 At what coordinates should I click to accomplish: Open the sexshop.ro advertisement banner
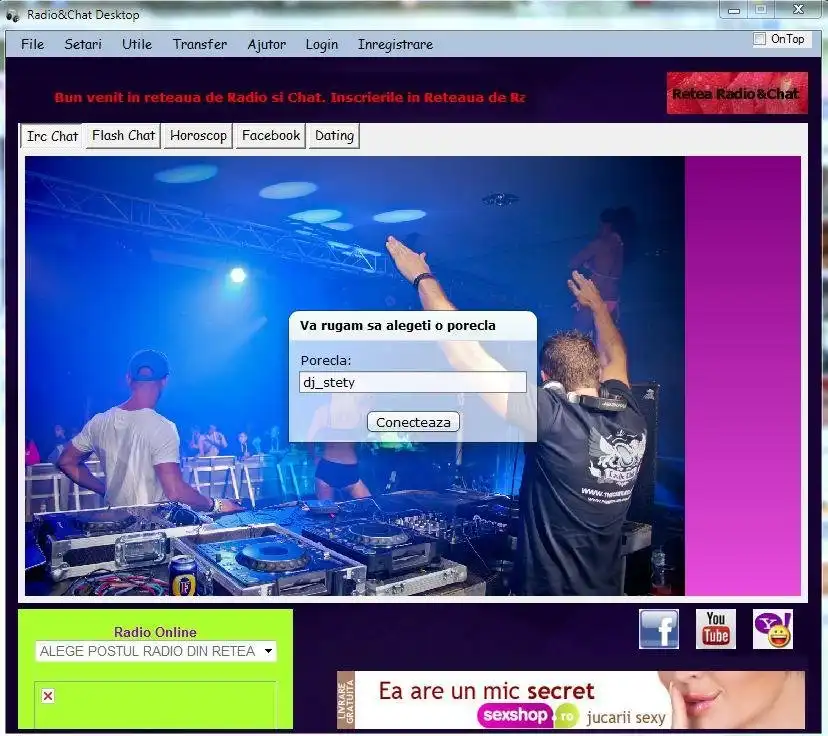click(x=571, y=700)
